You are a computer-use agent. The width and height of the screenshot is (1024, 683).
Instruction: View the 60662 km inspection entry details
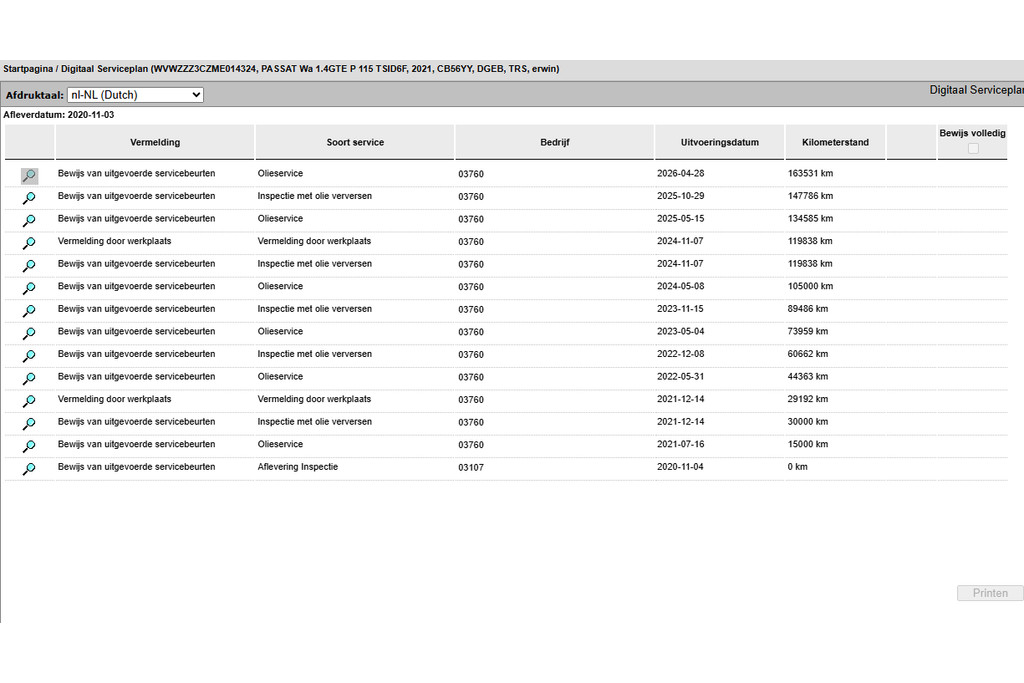coord(29,356)
